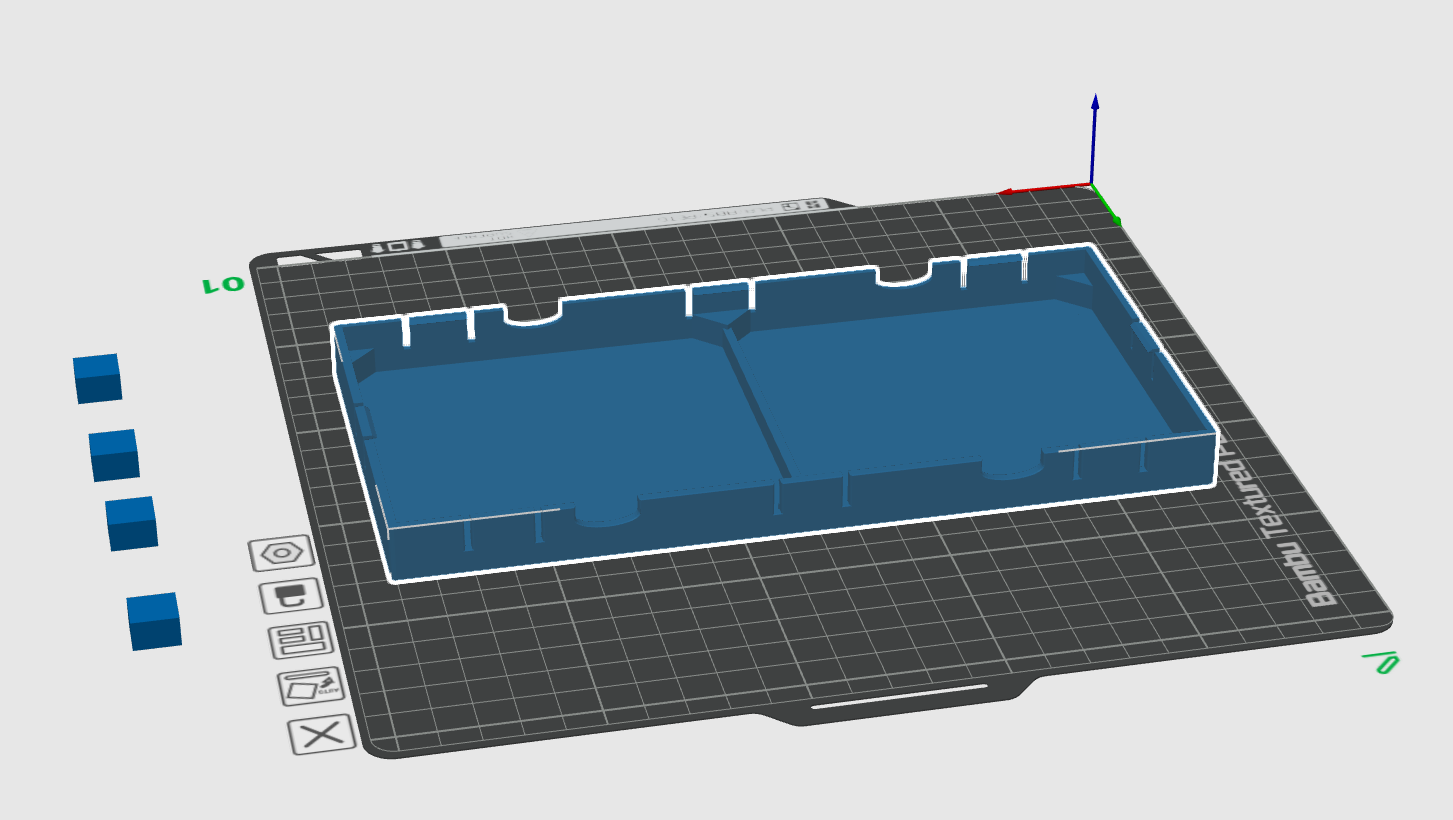Click the arrange objects icon beside the plate

300,641
